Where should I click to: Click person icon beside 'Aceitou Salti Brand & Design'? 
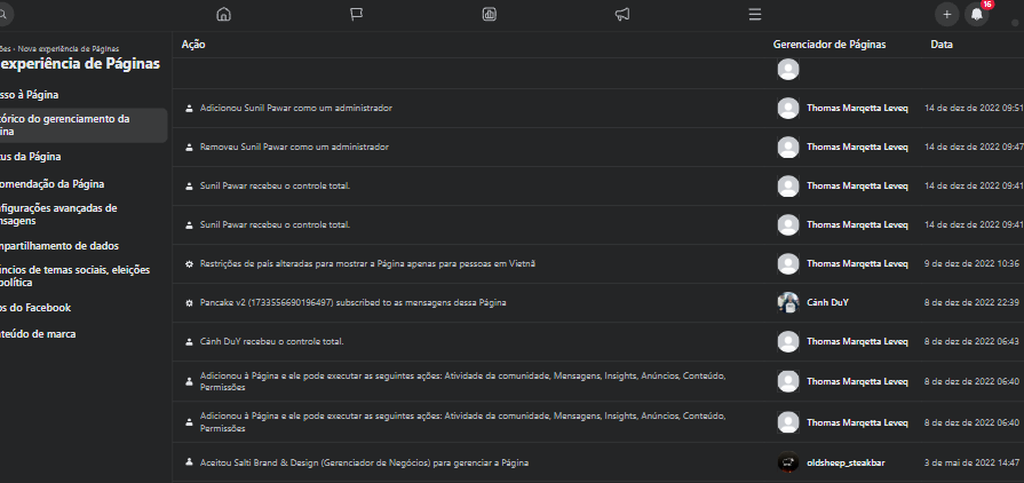coord(189,462)
